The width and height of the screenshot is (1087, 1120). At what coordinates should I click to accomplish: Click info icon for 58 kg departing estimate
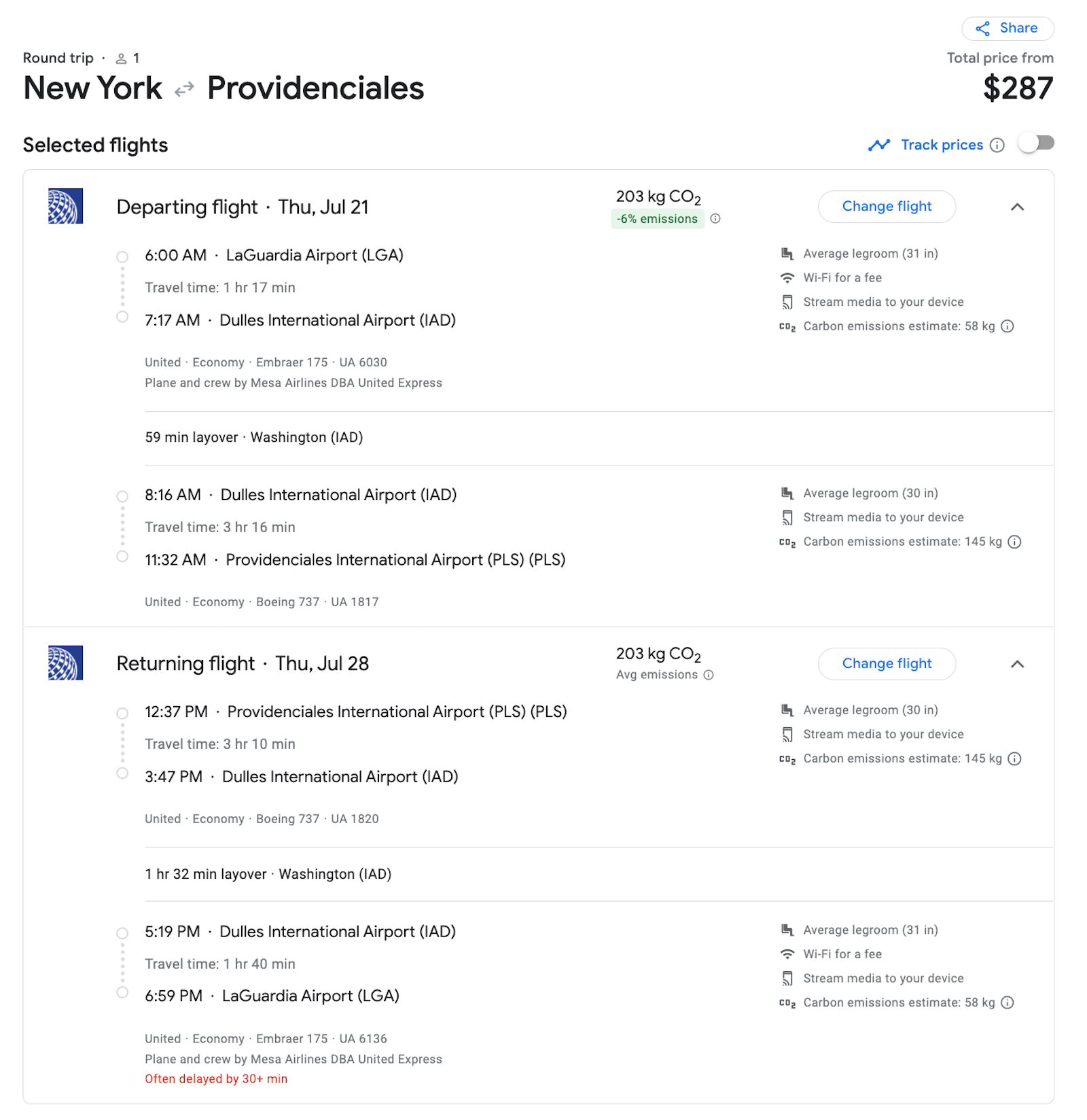(x=1008, y=326)
